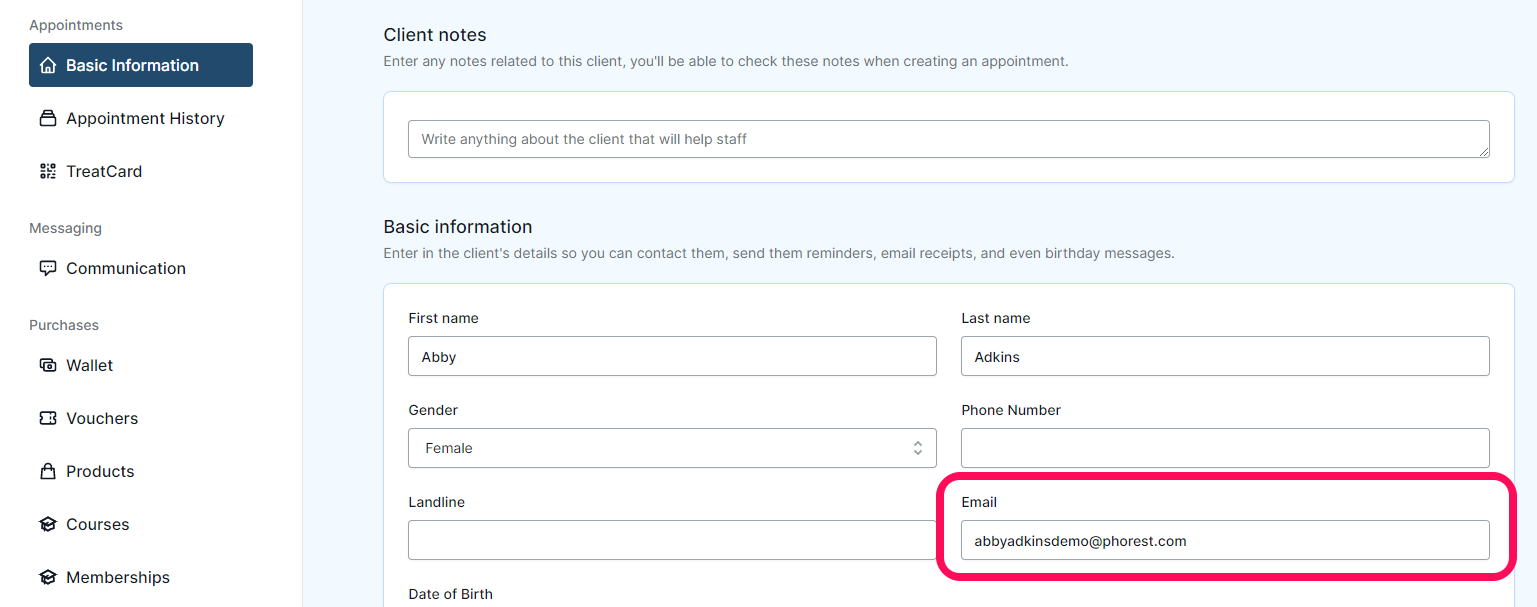The height and width of the screenshot is (607, 1537).
Task: Click the Memberships icon in the sidebar
Action: click(x=48, y=578)
